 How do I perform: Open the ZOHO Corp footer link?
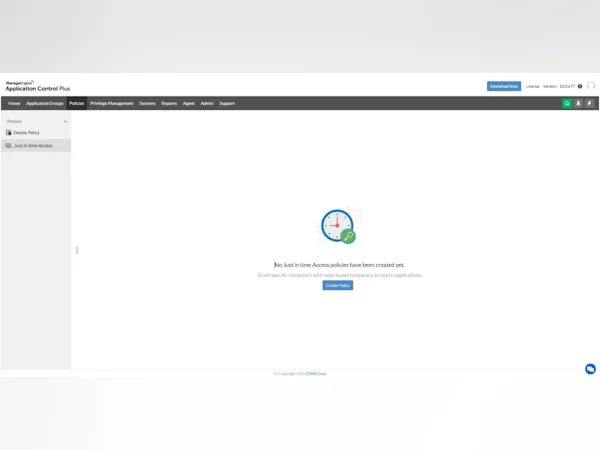(x=316, y=374)
